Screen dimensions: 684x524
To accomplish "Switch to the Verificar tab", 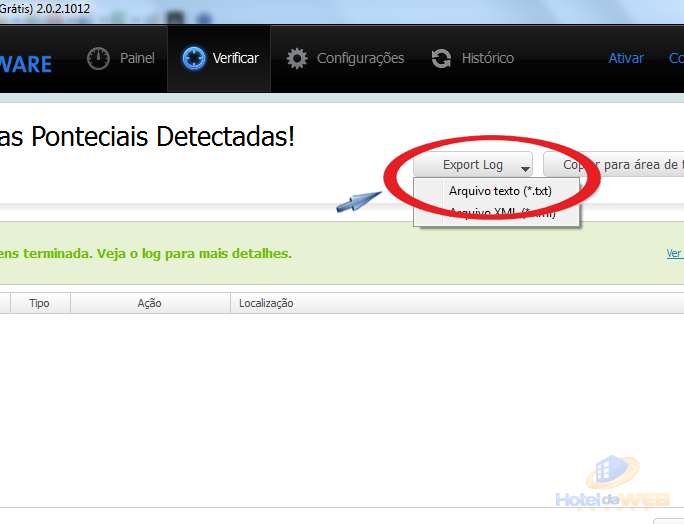I will pos(219,58).
